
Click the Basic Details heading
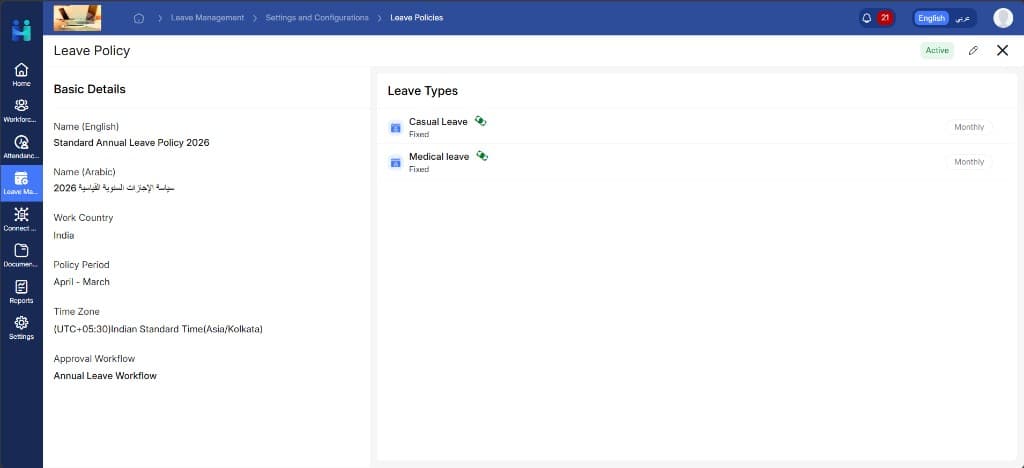[x=89, y=89]
